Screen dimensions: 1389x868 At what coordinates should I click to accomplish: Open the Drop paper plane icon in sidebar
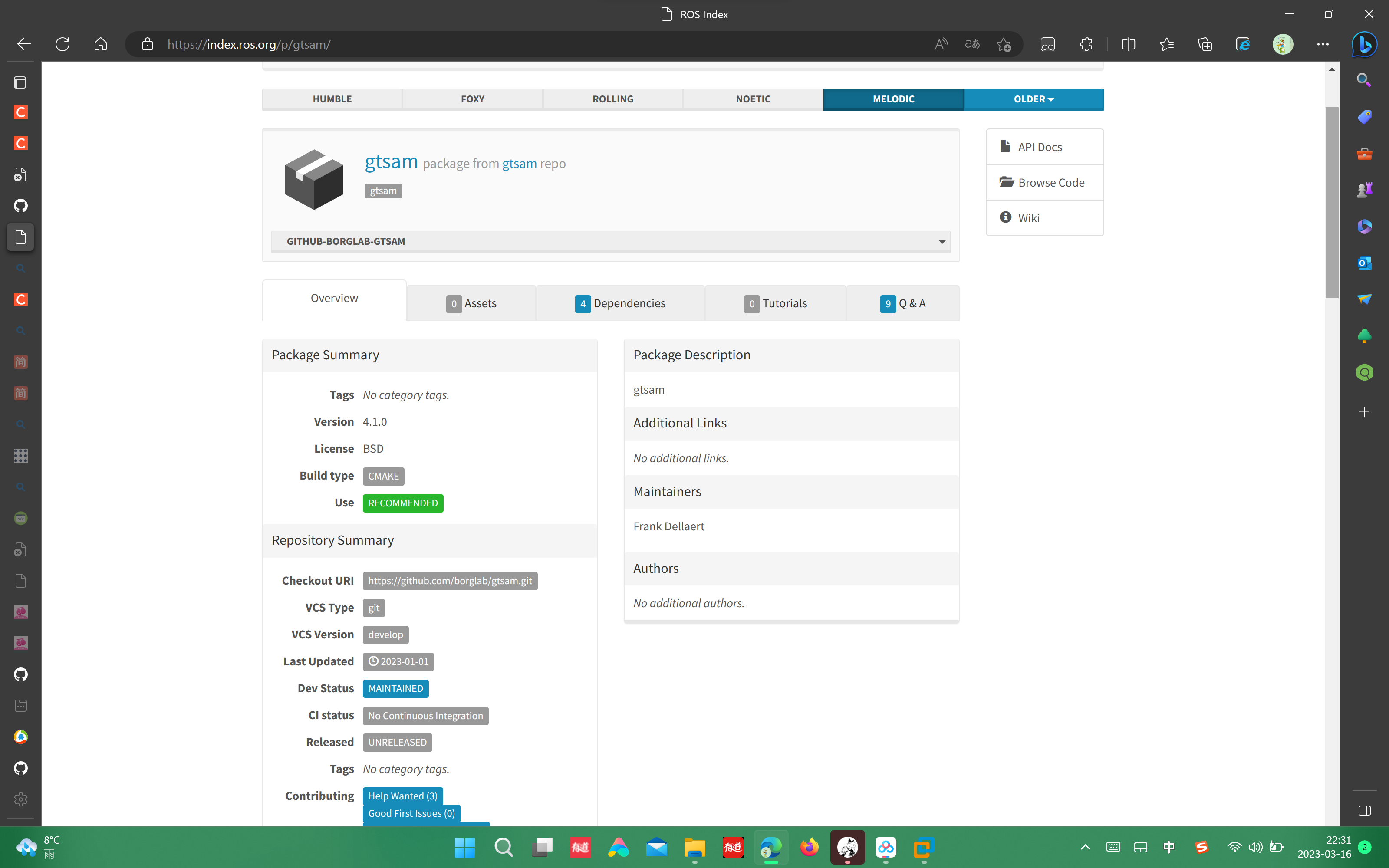[x=1364, y=299]
